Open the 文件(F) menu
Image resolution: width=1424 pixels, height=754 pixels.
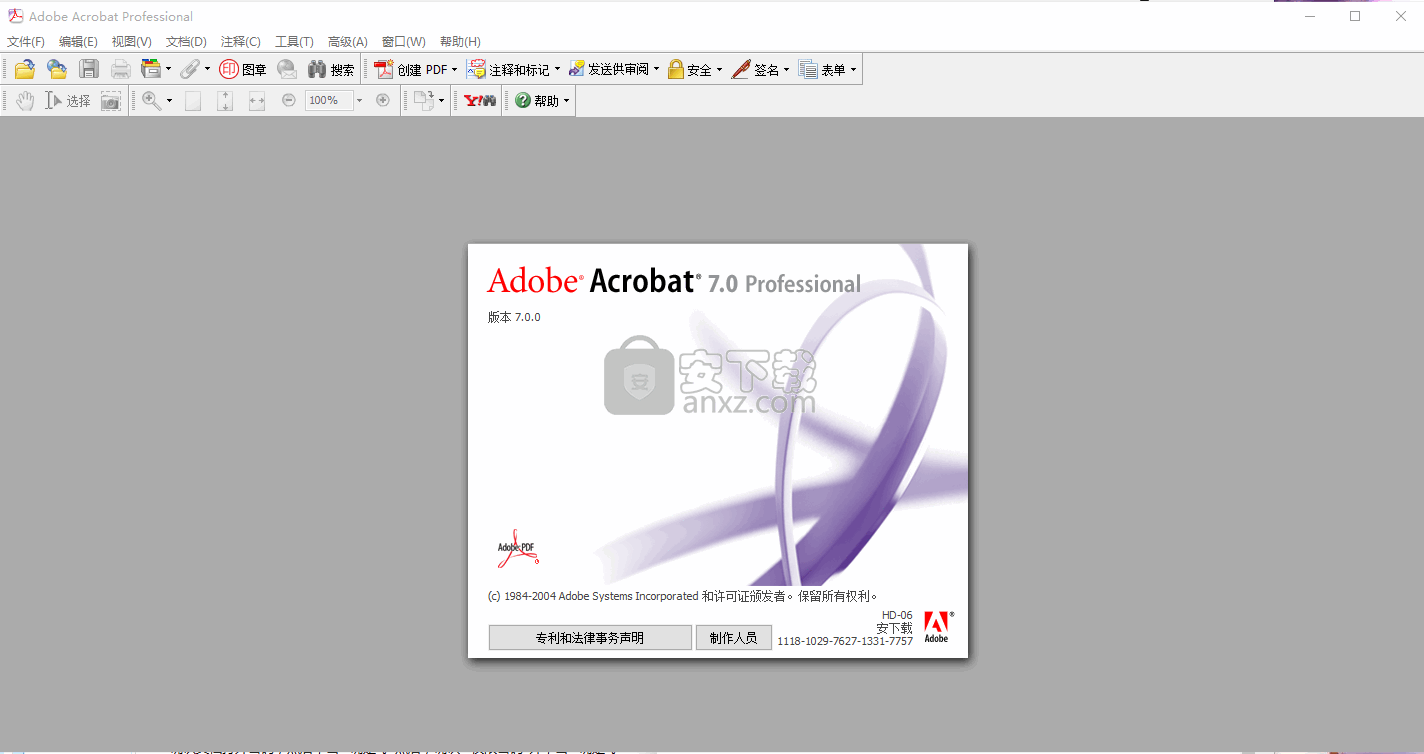26,41
